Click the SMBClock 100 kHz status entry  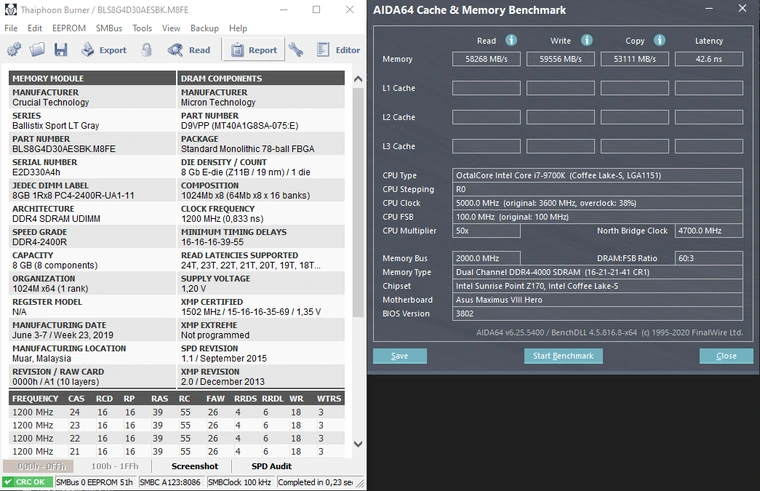point(239,482)
